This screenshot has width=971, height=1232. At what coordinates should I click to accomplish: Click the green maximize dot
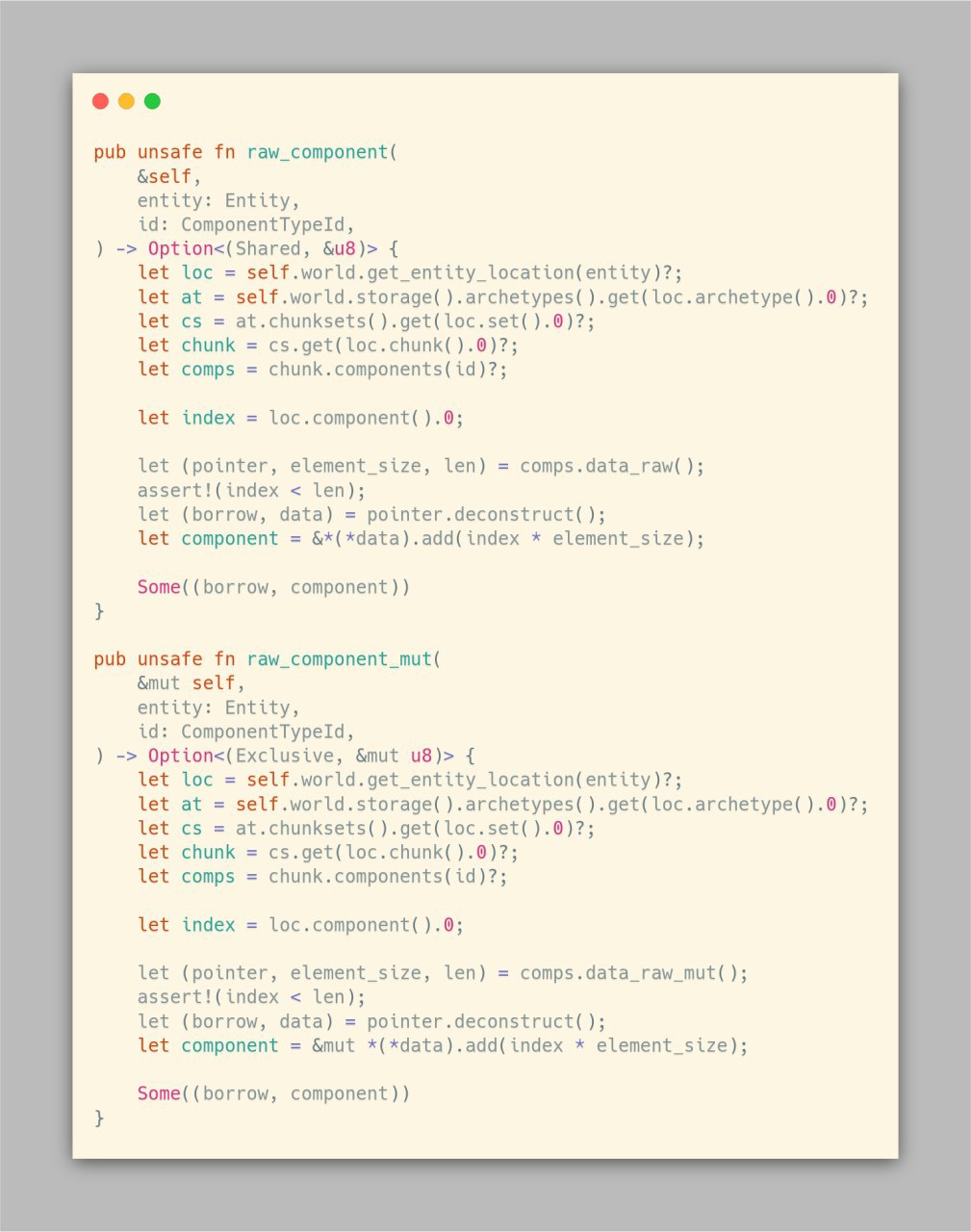[x=152, y=101]
